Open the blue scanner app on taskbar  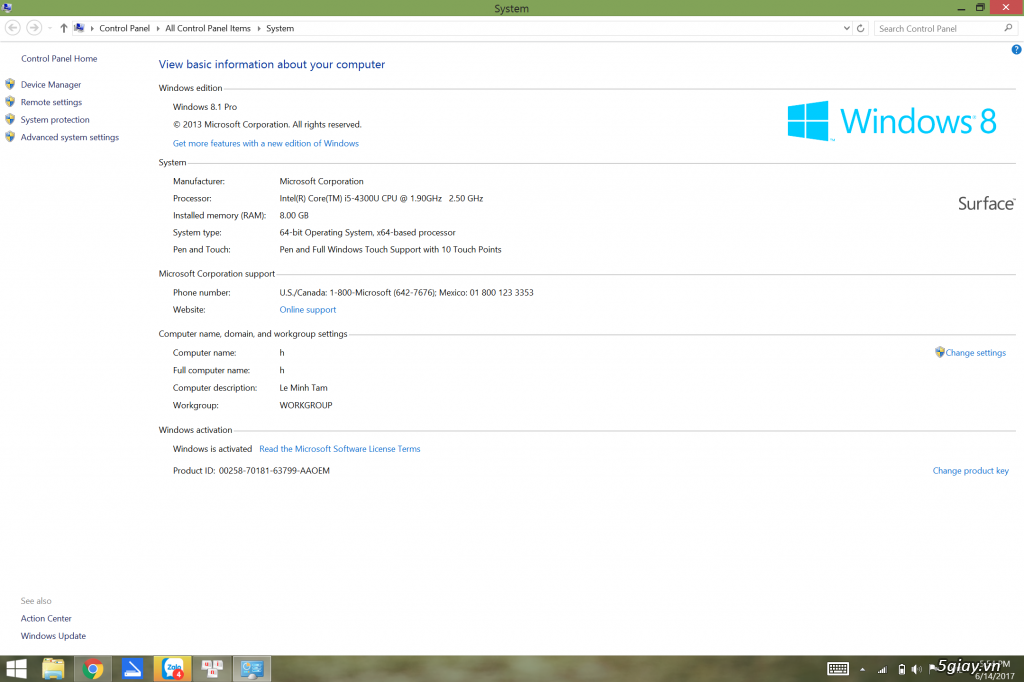click(133, 669)
